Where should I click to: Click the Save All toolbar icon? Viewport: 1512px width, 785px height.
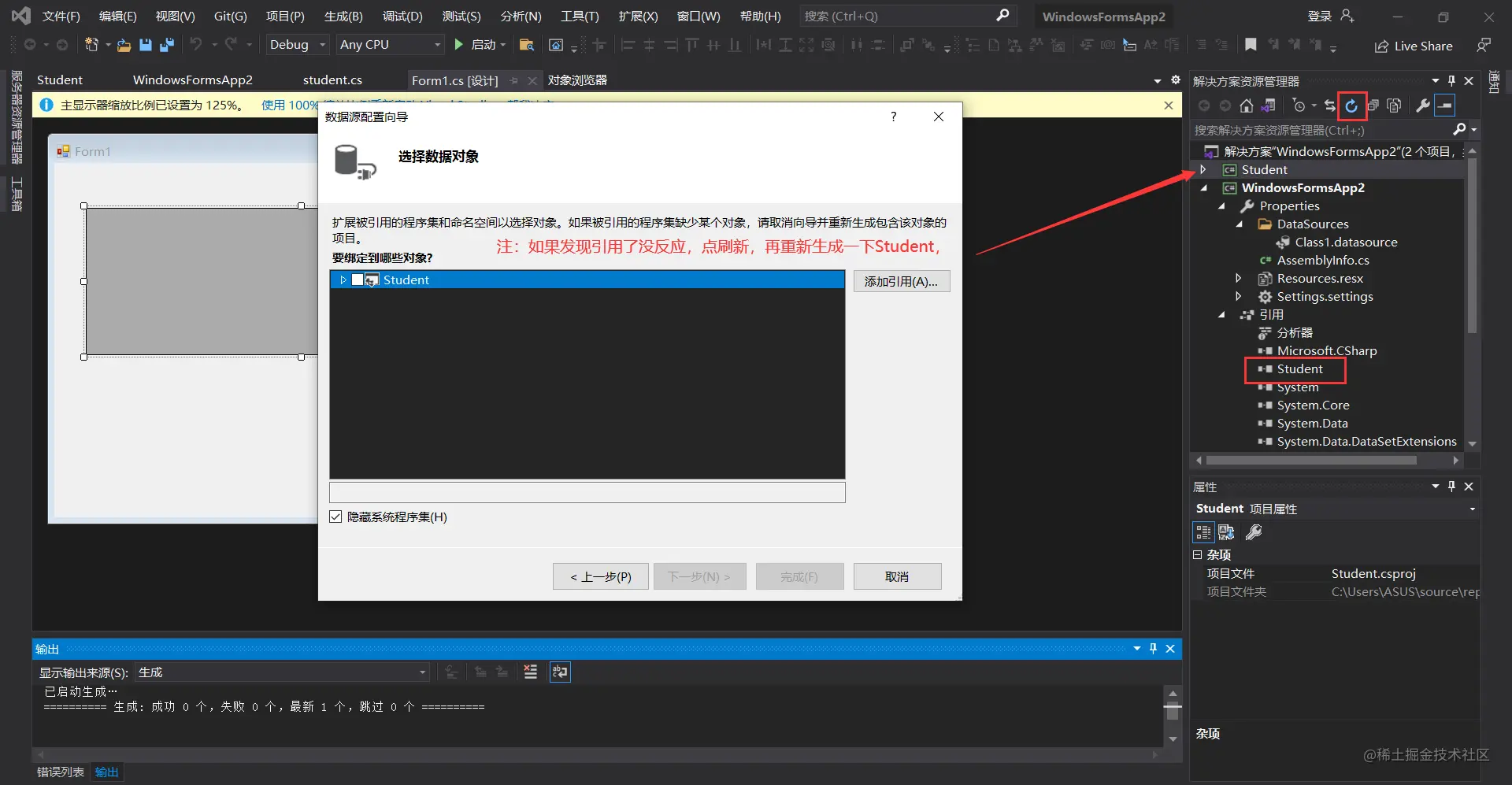166,45
